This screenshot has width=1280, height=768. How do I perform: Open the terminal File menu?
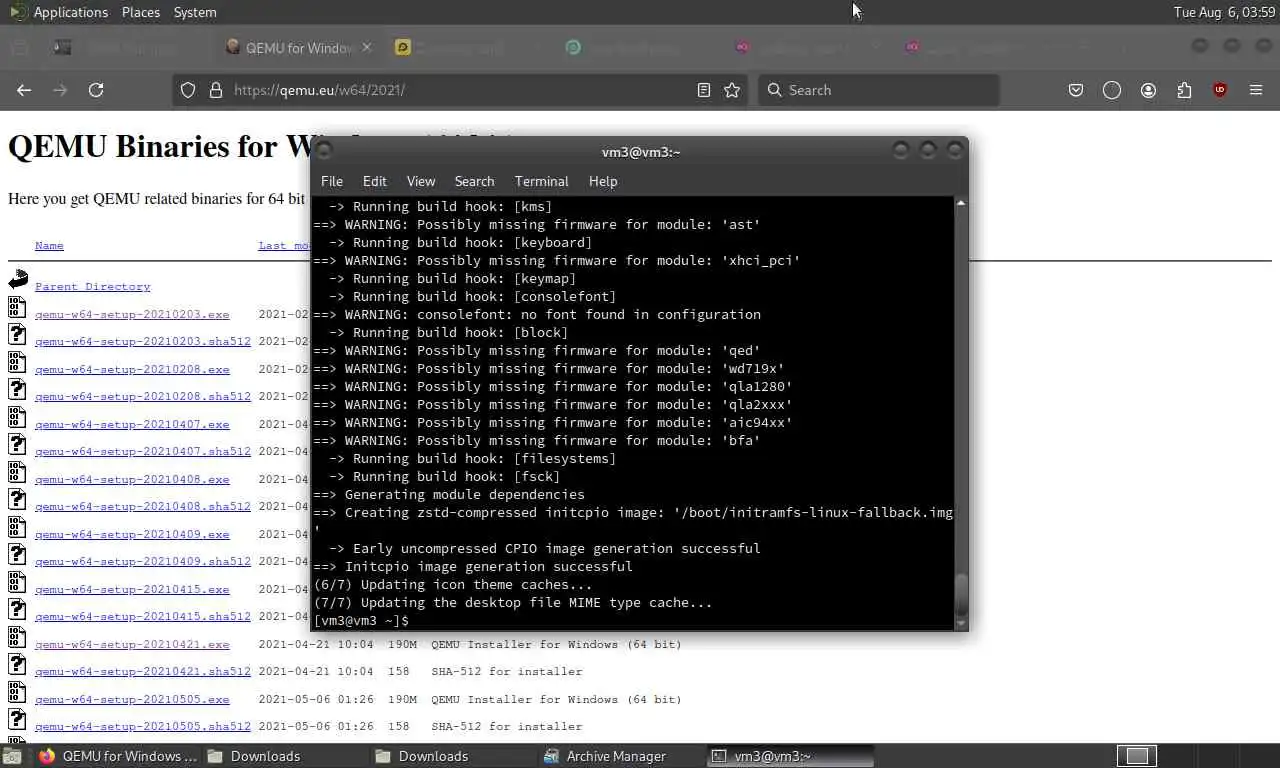(332, 181)
